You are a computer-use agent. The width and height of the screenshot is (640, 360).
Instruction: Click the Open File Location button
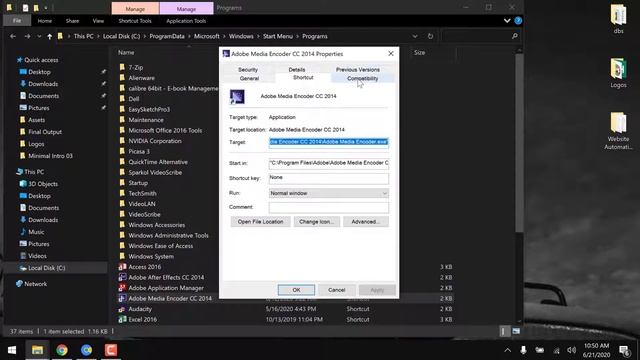(x=260, y=222)
